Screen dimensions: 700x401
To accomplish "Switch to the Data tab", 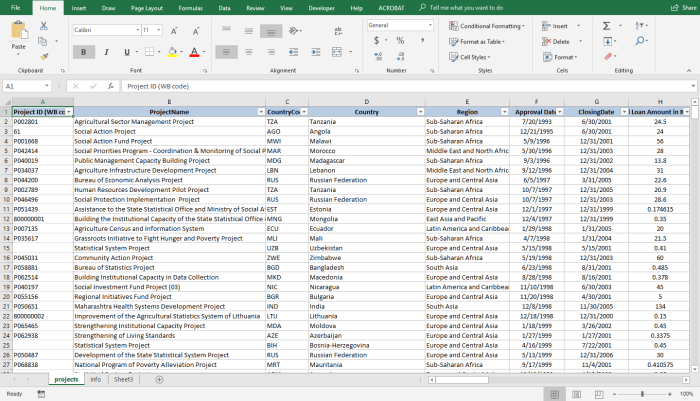I will click(225, 8).
